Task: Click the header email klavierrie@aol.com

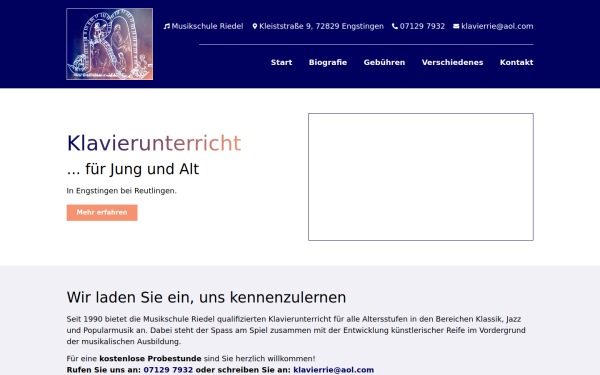Action: 497,26
